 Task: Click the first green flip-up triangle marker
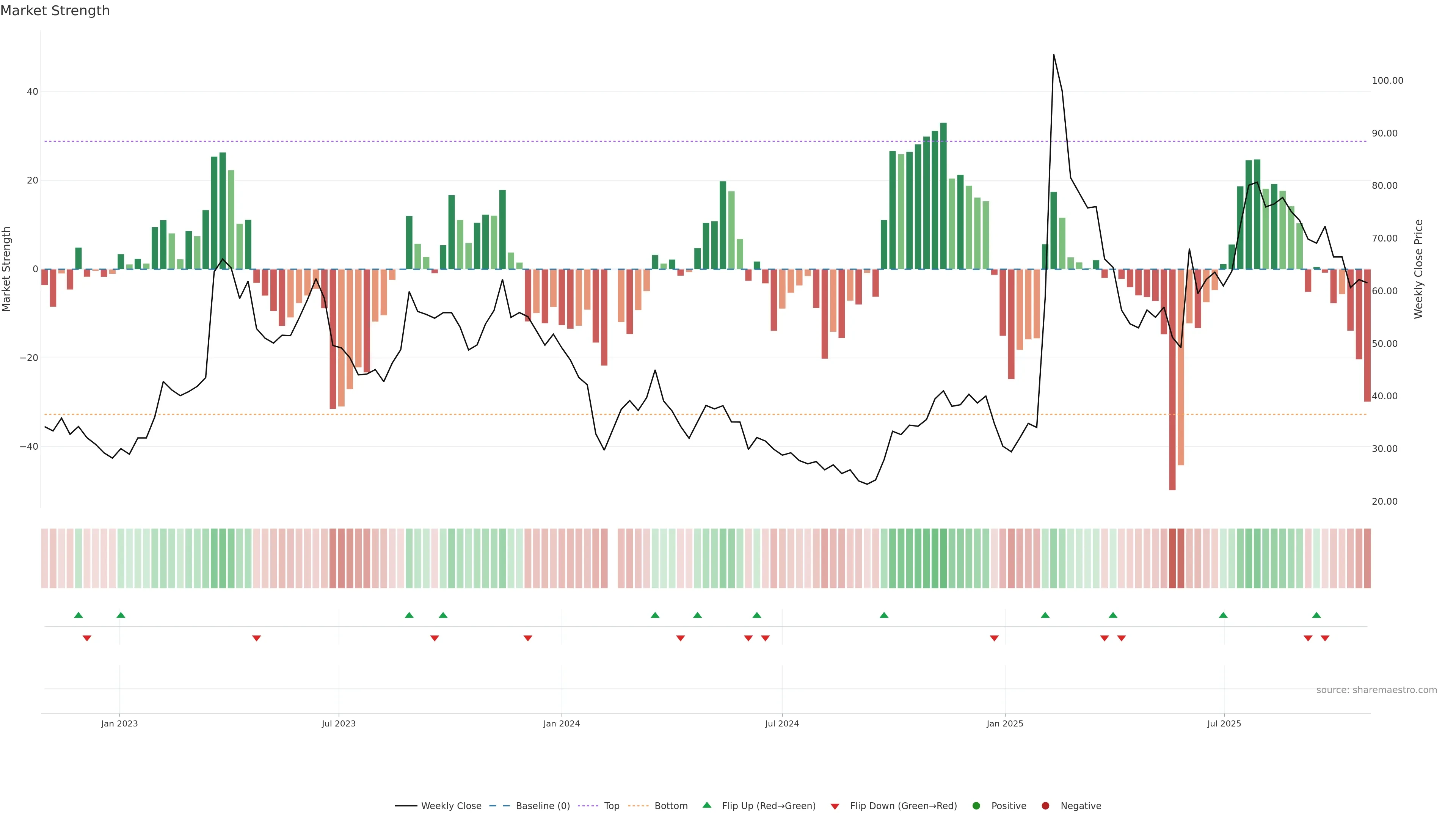[x=78, y=615]
